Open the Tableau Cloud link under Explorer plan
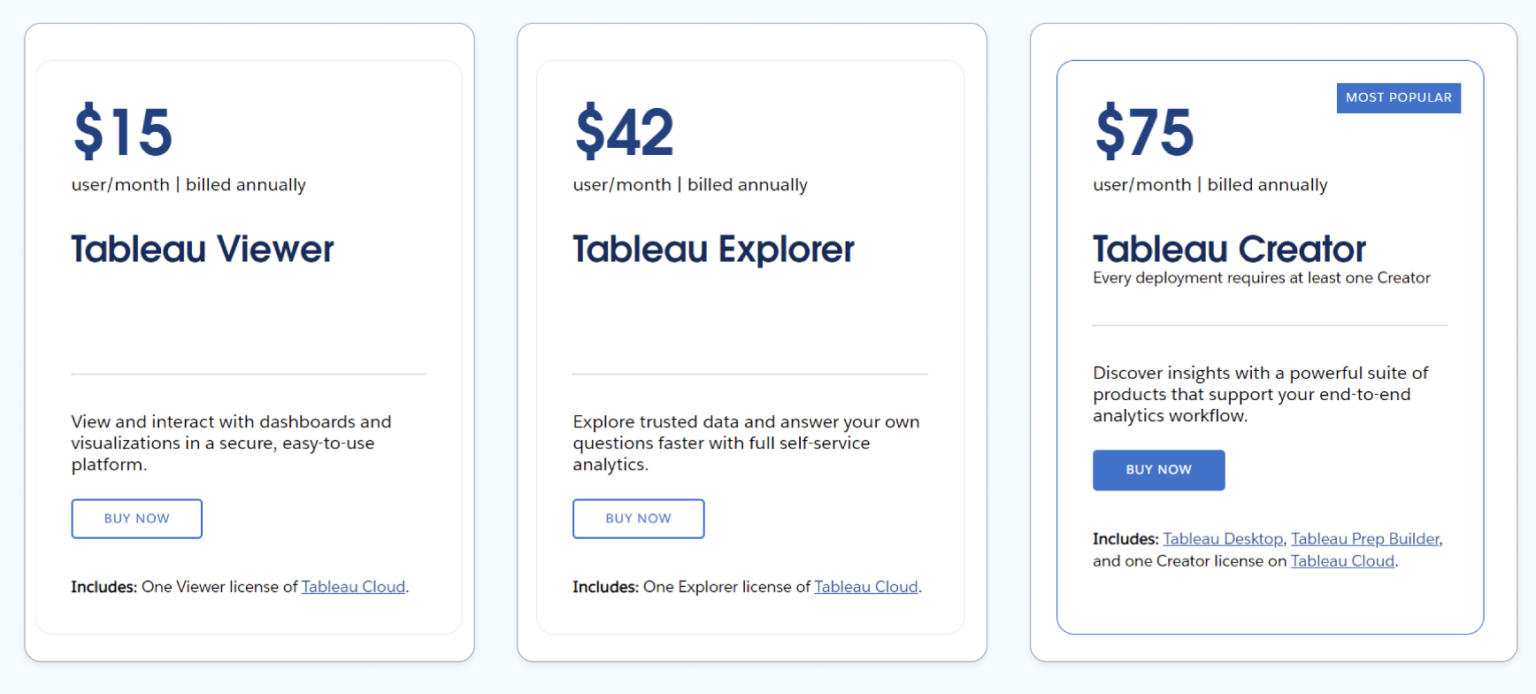 coord(866,587)
